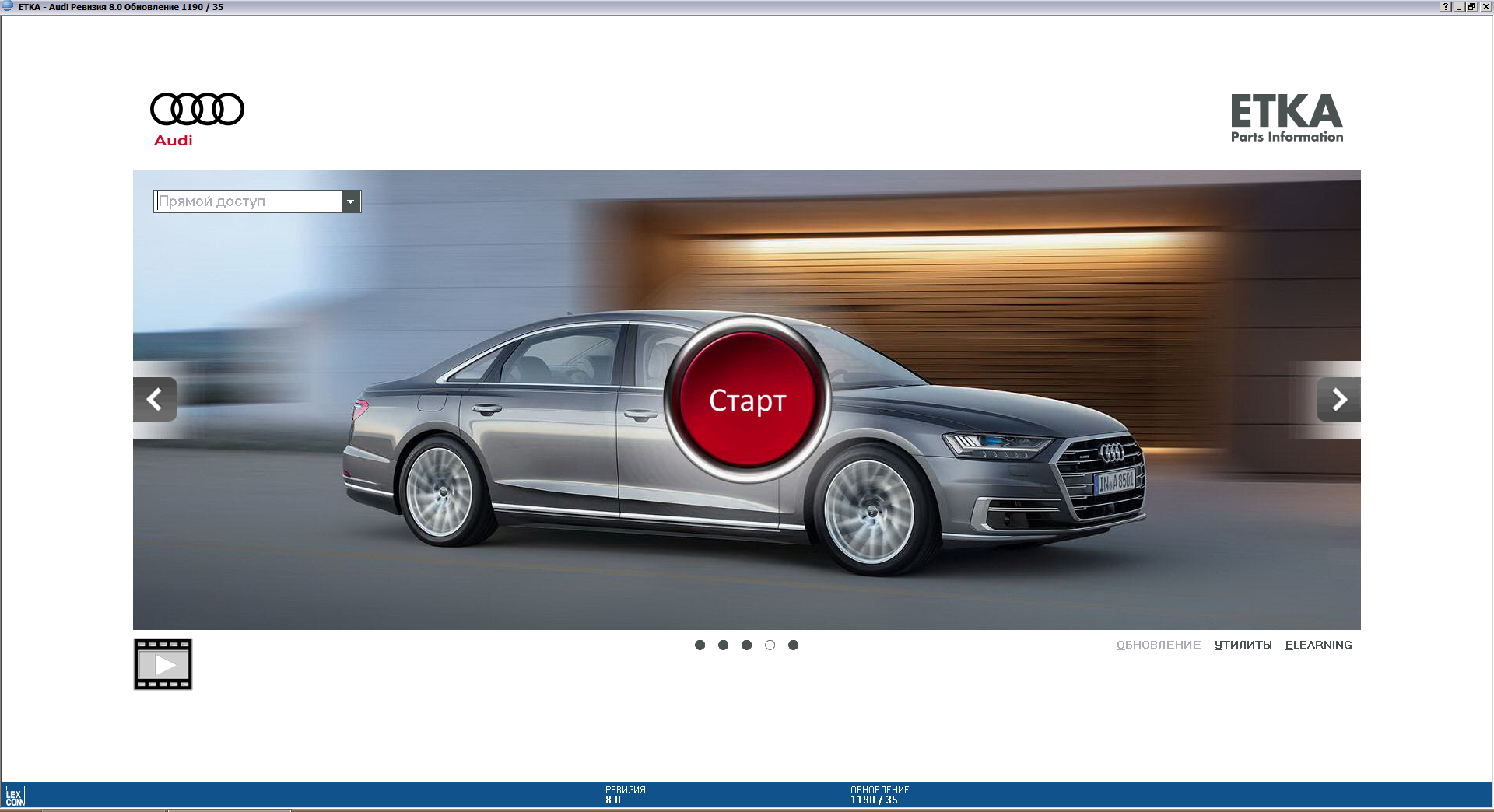Screen dimensions: 1494x812
Task: Select the first carousel dot
Action: click(700, 645)
